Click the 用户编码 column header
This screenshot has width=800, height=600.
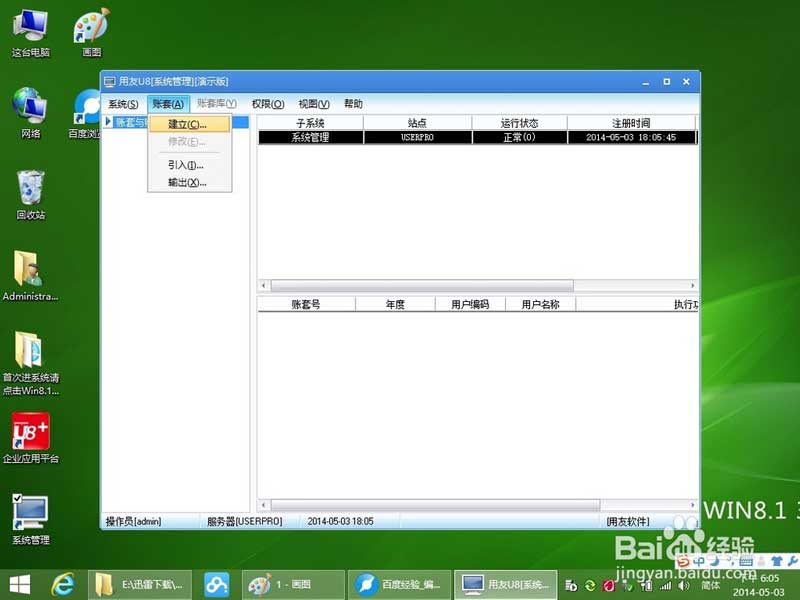click(470, 305)
